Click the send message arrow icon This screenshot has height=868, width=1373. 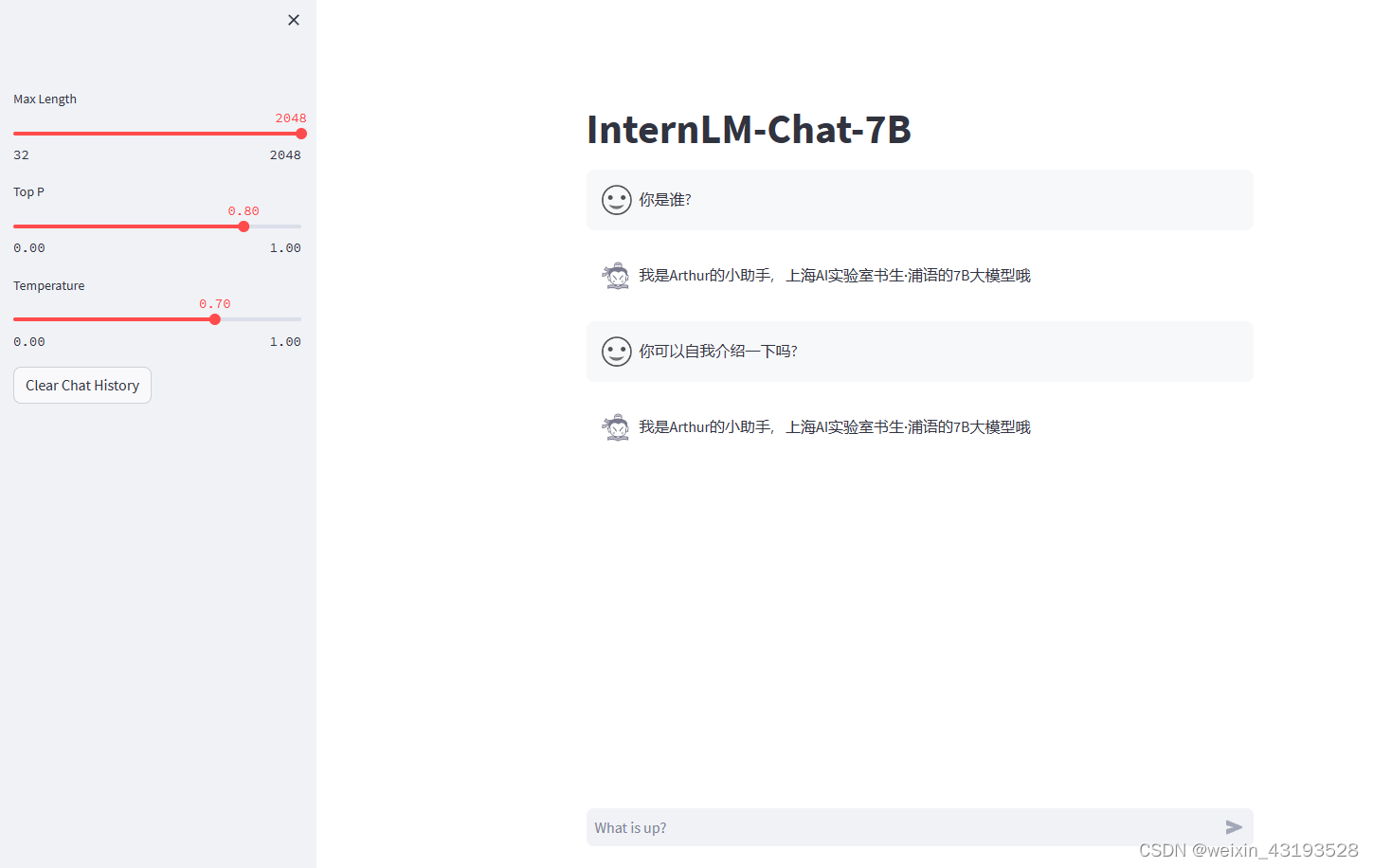pyautogui.click(x=1234, y=827)
